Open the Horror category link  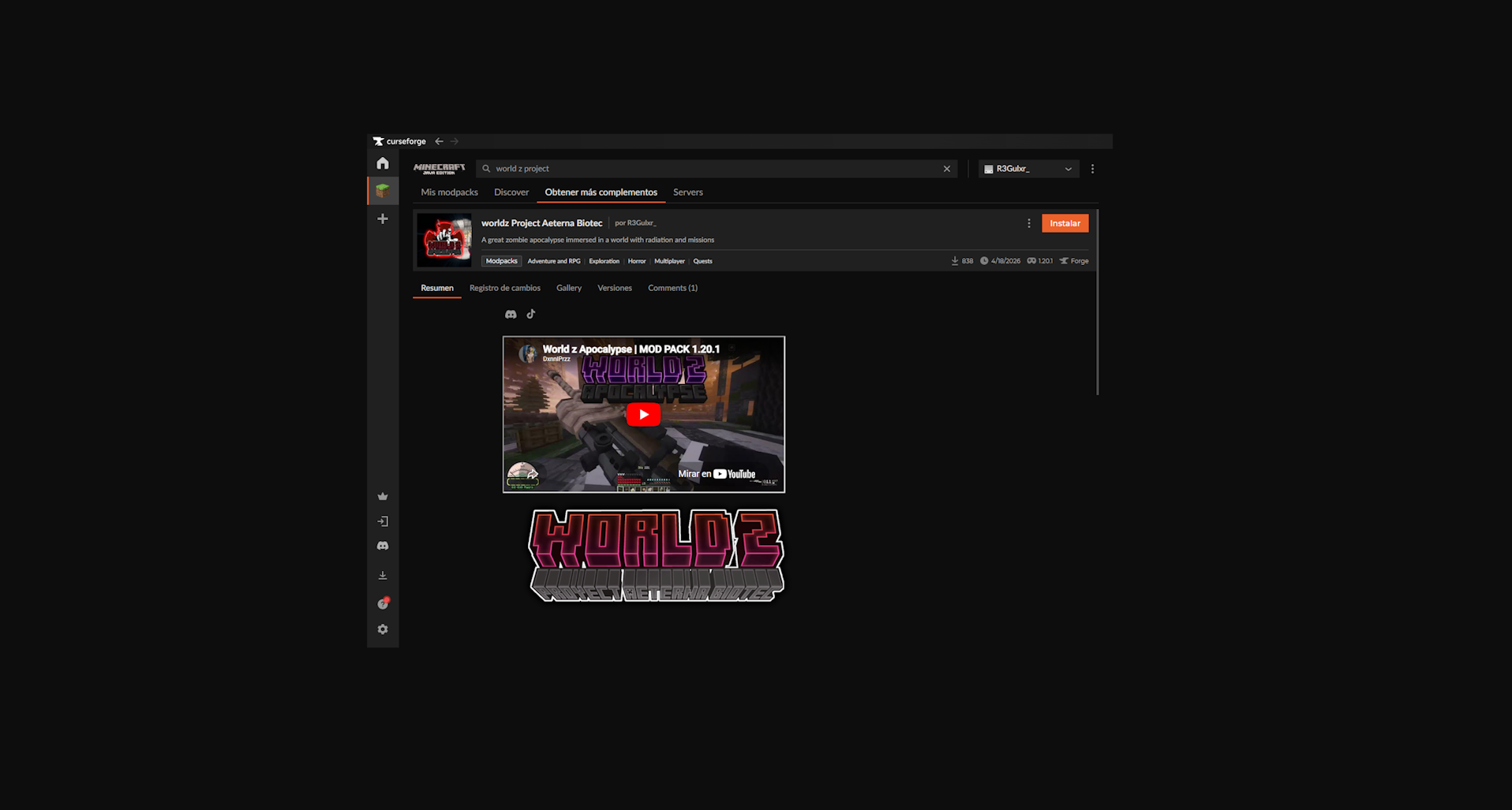click(637, 261)
